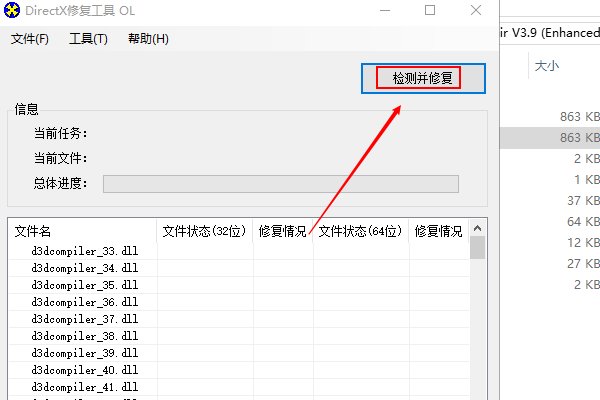Click 大小 column header in background window
Image resolution: width=600 pixels, height=400 pixels.
coord(547,66)
